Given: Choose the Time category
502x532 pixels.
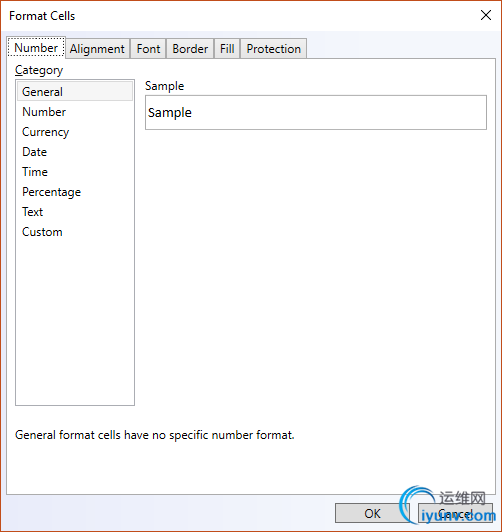Looking at the screenshot, I should [75, 172].
